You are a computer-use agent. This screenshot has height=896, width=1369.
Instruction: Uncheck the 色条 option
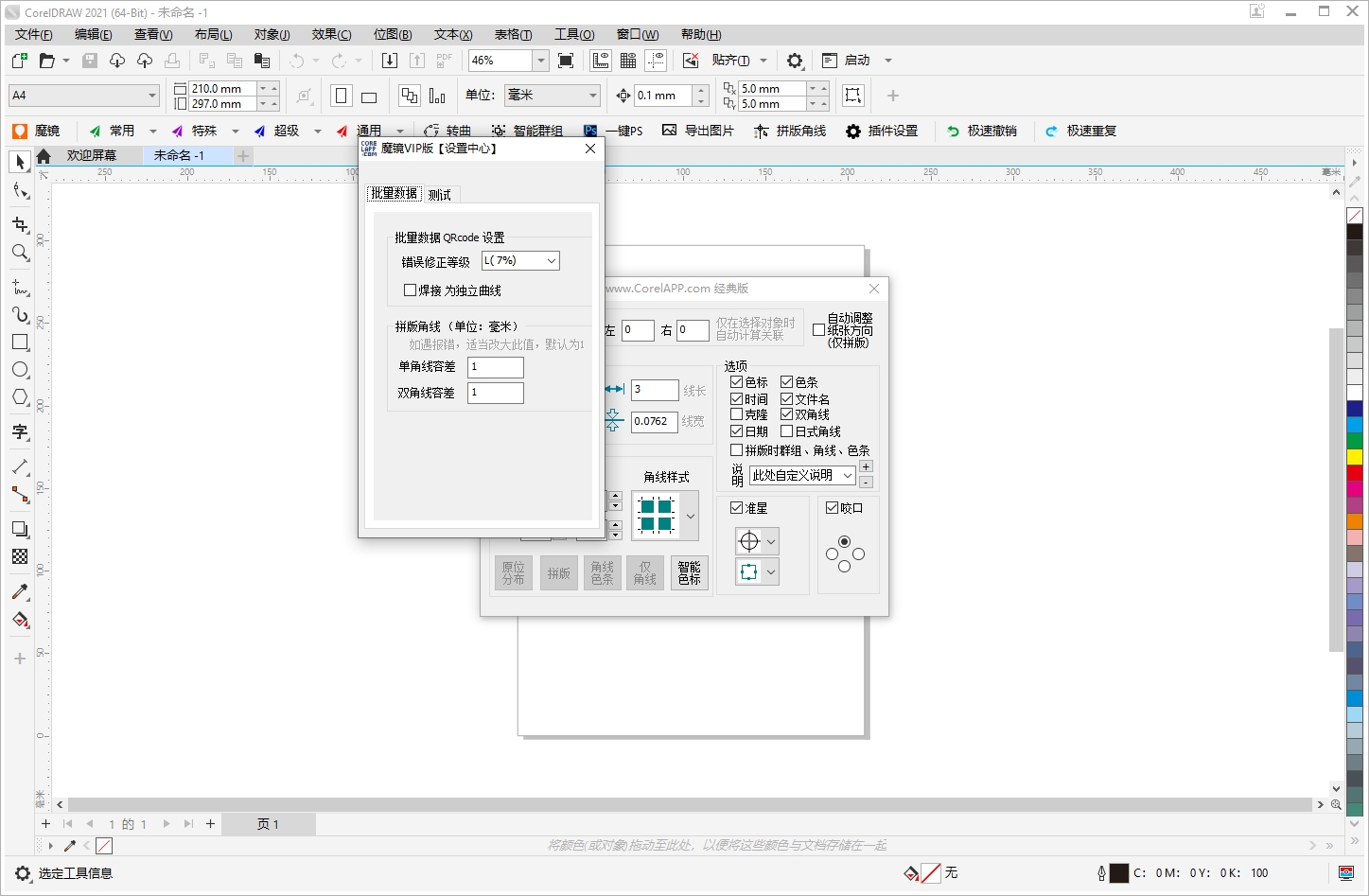point(786,382)
